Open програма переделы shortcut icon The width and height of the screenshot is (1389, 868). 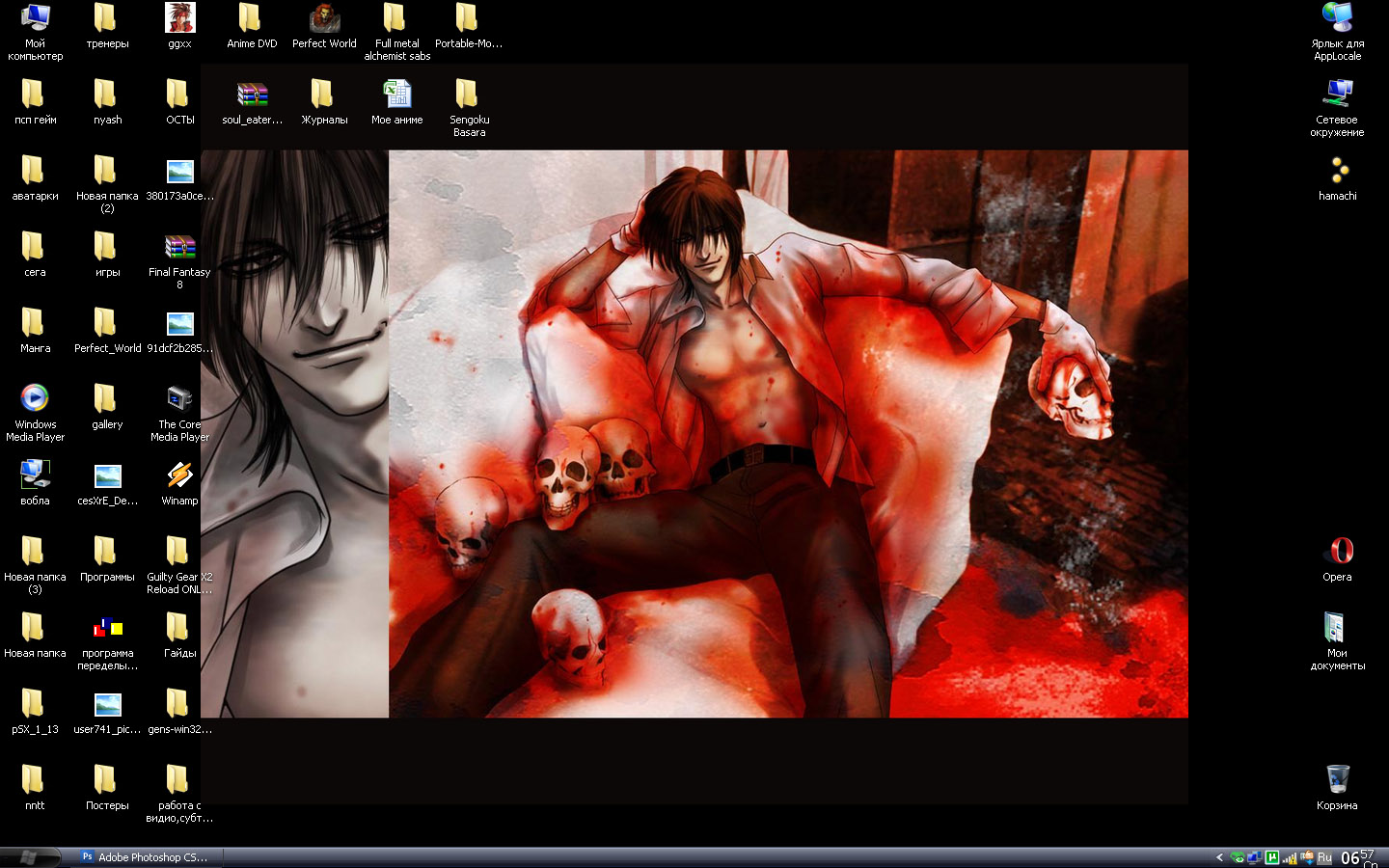(x=107, y=642)
